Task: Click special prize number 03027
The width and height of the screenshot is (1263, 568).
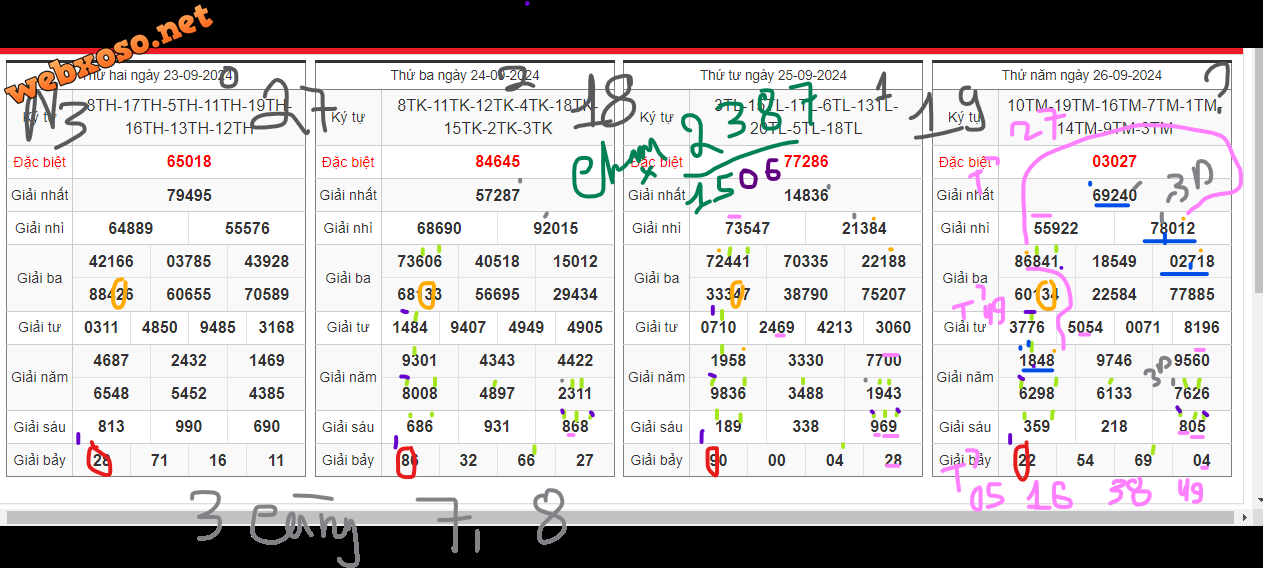Action: pyautogui.click(x=1113, y=161)
